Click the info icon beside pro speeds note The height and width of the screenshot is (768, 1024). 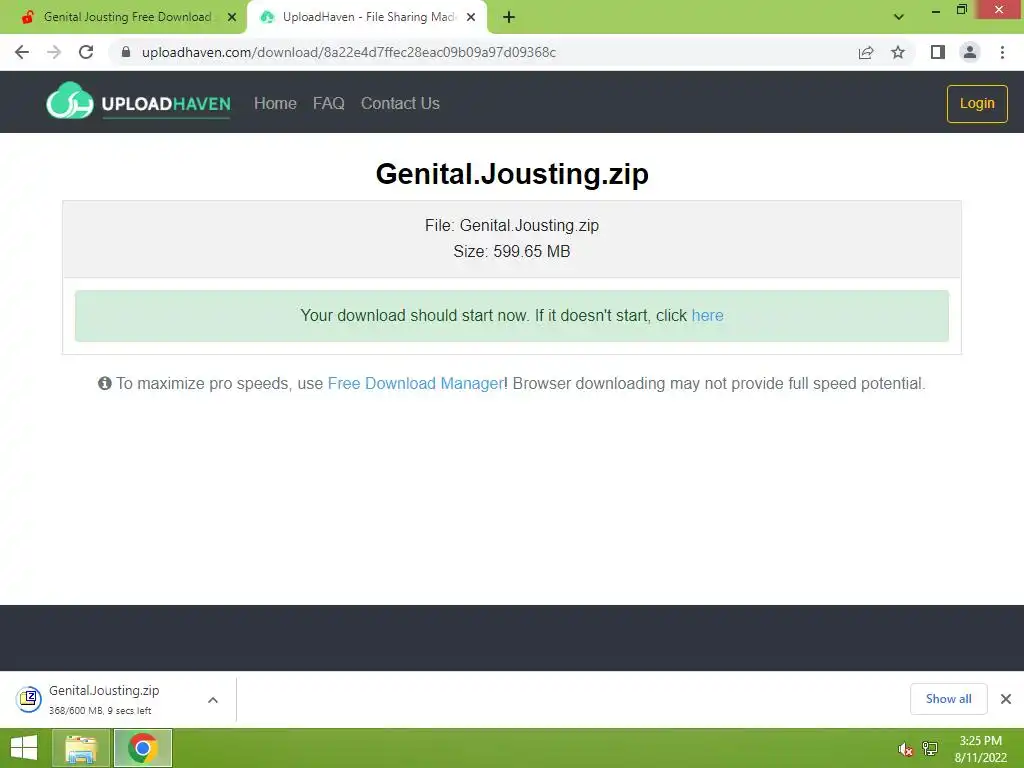coord(104,383)
